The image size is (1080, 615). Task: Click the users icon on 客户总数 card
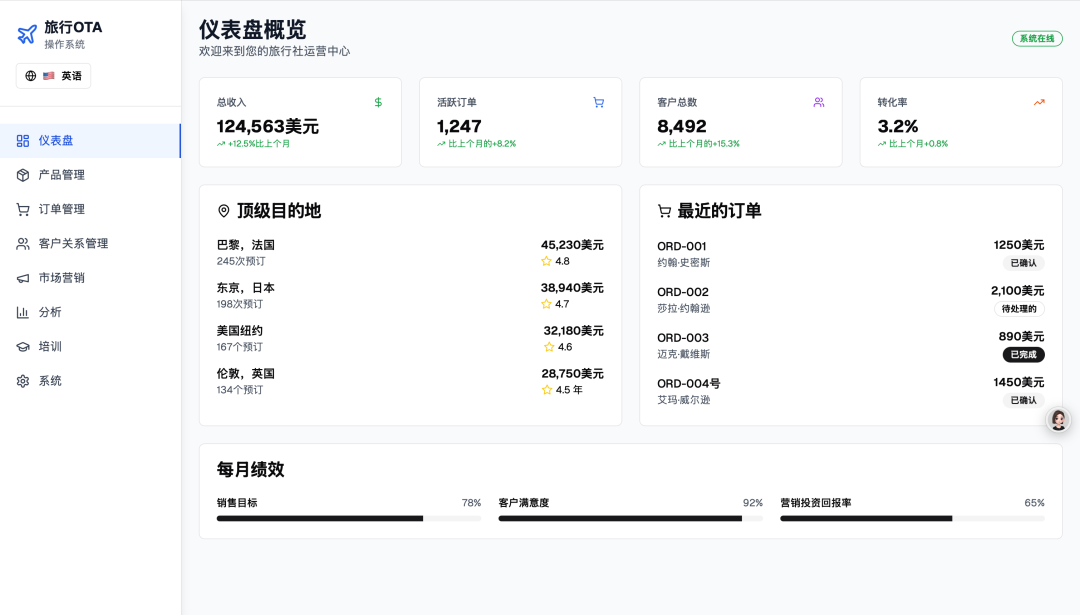(x=819, y=102)
